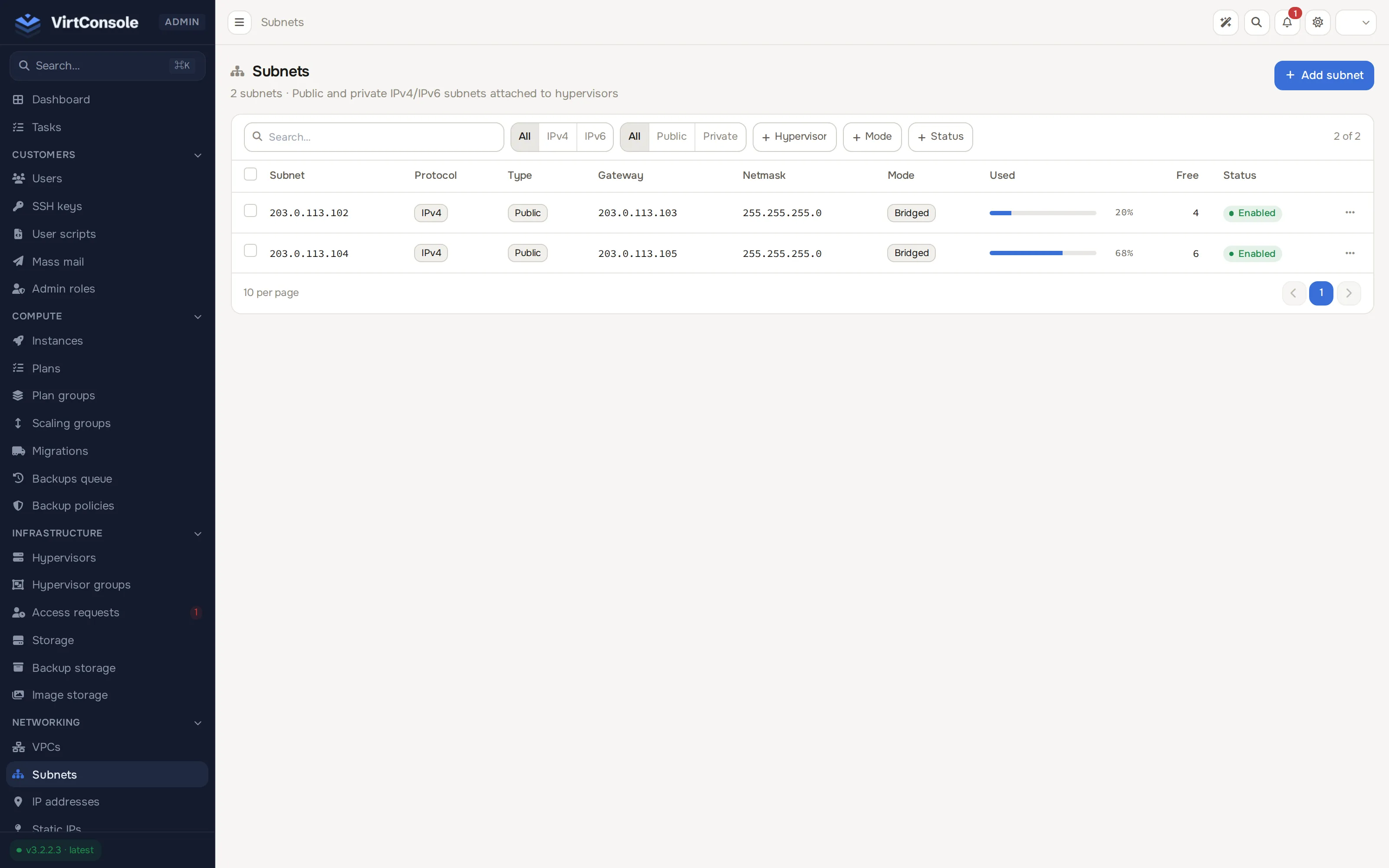
Task: Open row actions for subnet 203.0.113.102
Action: 1350,212
